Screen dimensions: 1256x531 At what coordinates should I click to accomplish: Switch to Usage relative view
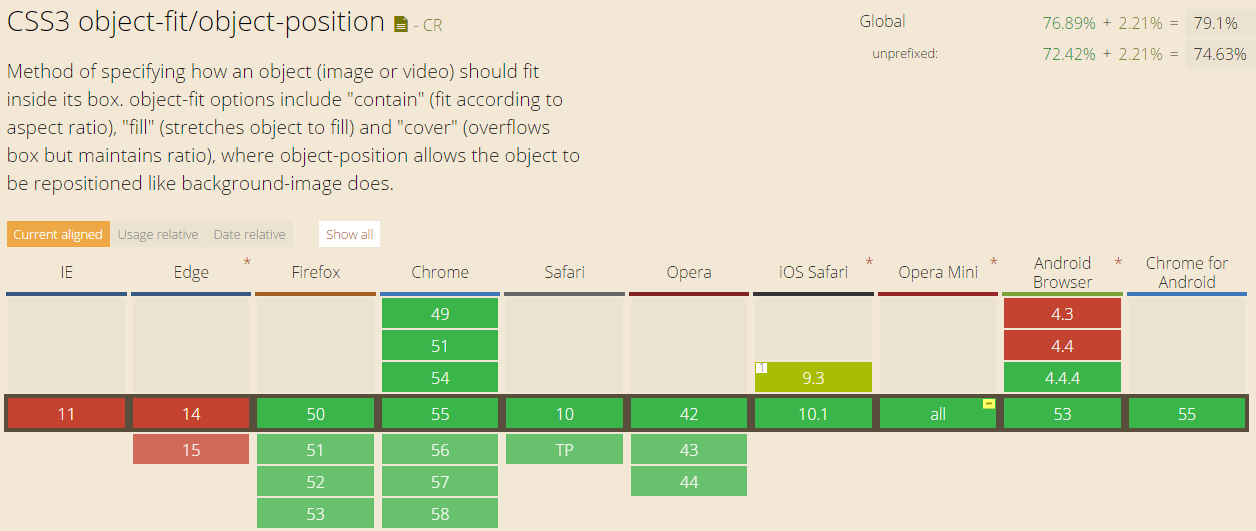point(158,234)
